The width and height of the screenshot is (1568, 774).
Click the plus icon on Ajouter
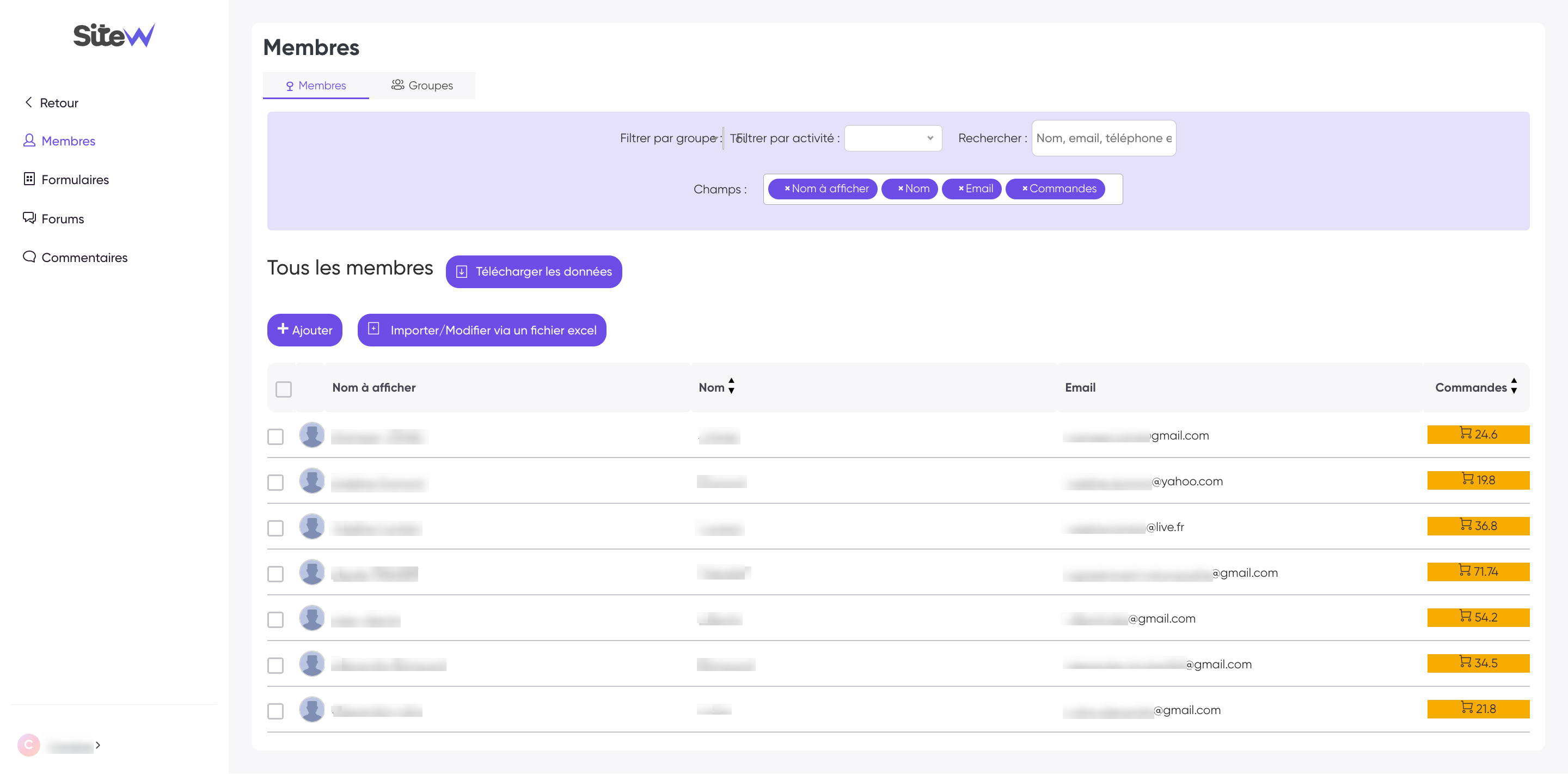tap(283, 329)
